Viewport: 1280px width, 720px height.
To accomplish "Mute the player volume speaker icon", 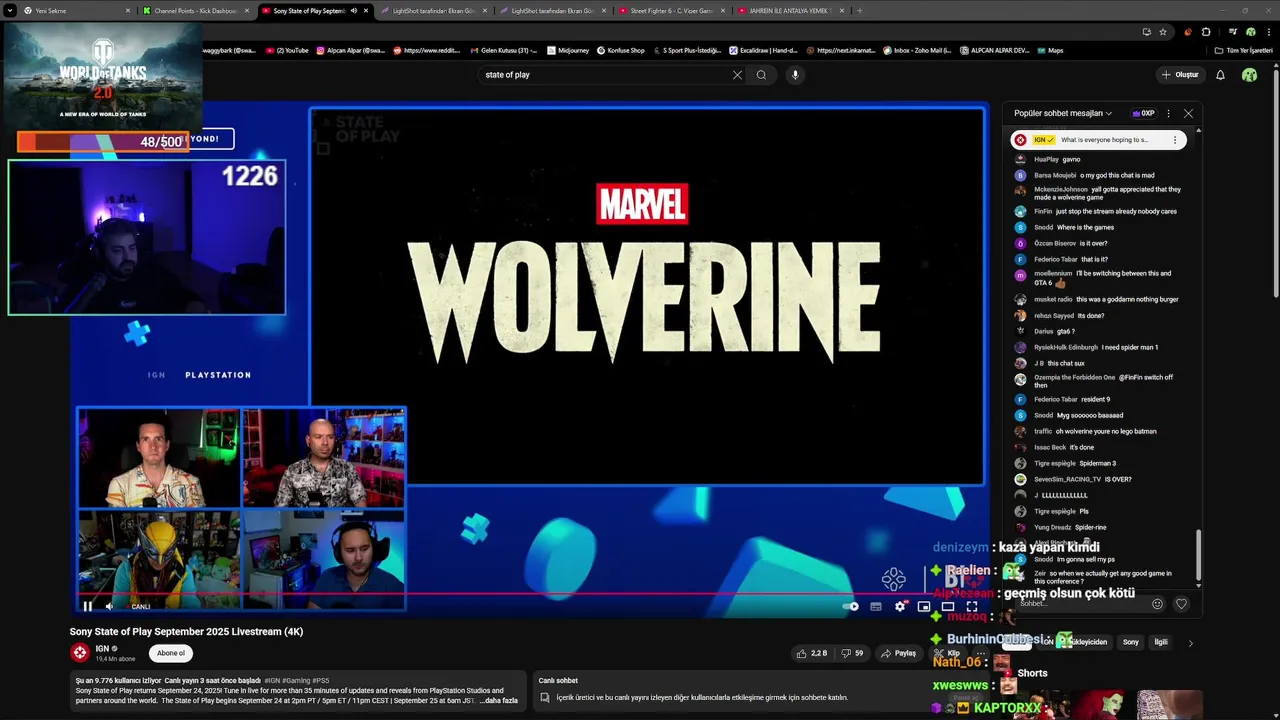I will (110, 606).
